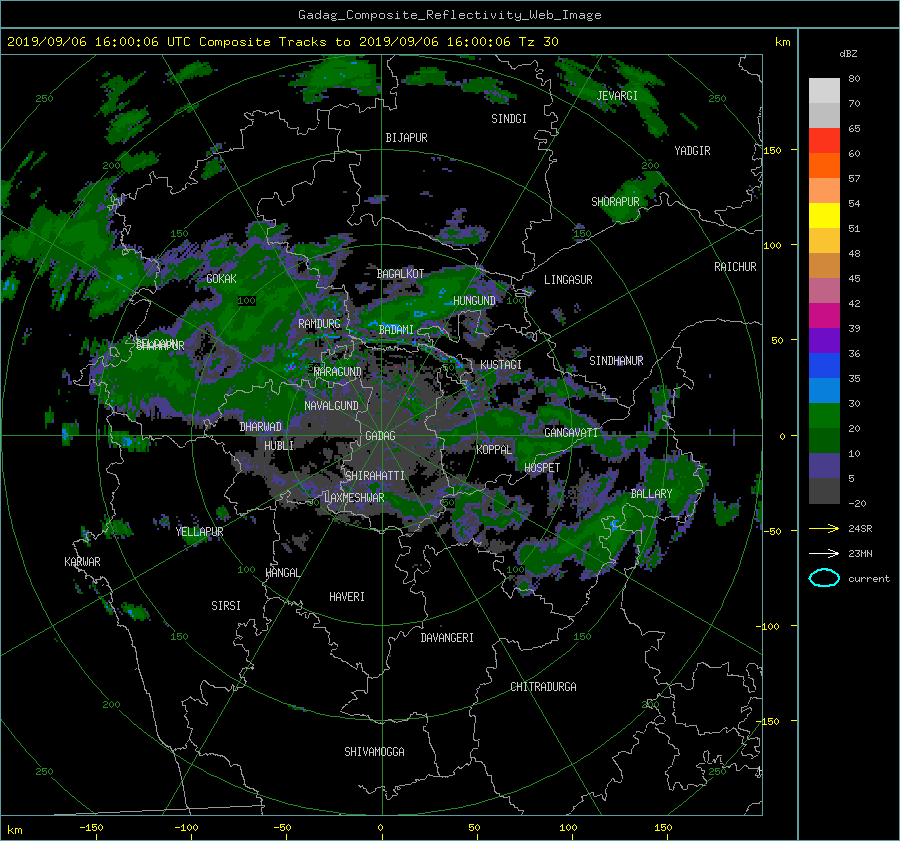900x841 pixels.
Task: Click the SINDGI city label
Action: (x=509, y=119)
